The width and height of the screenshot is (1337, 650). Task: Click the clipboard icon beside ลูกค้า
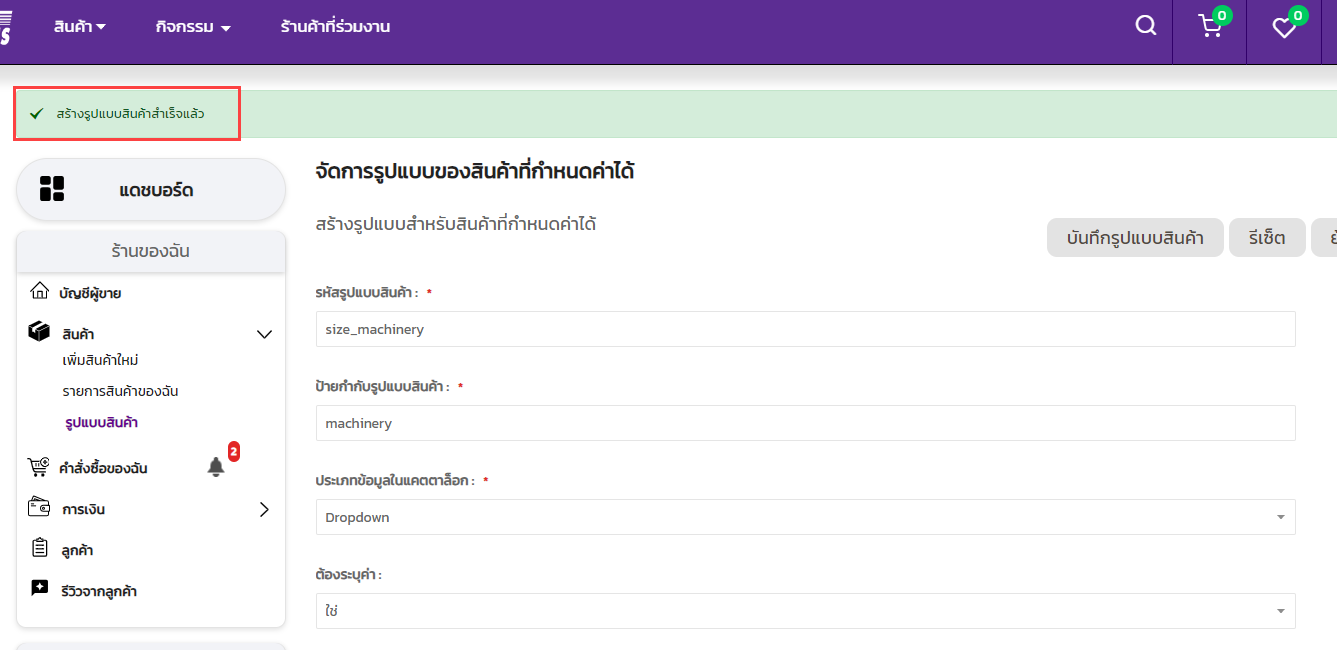tap(39, 549)
